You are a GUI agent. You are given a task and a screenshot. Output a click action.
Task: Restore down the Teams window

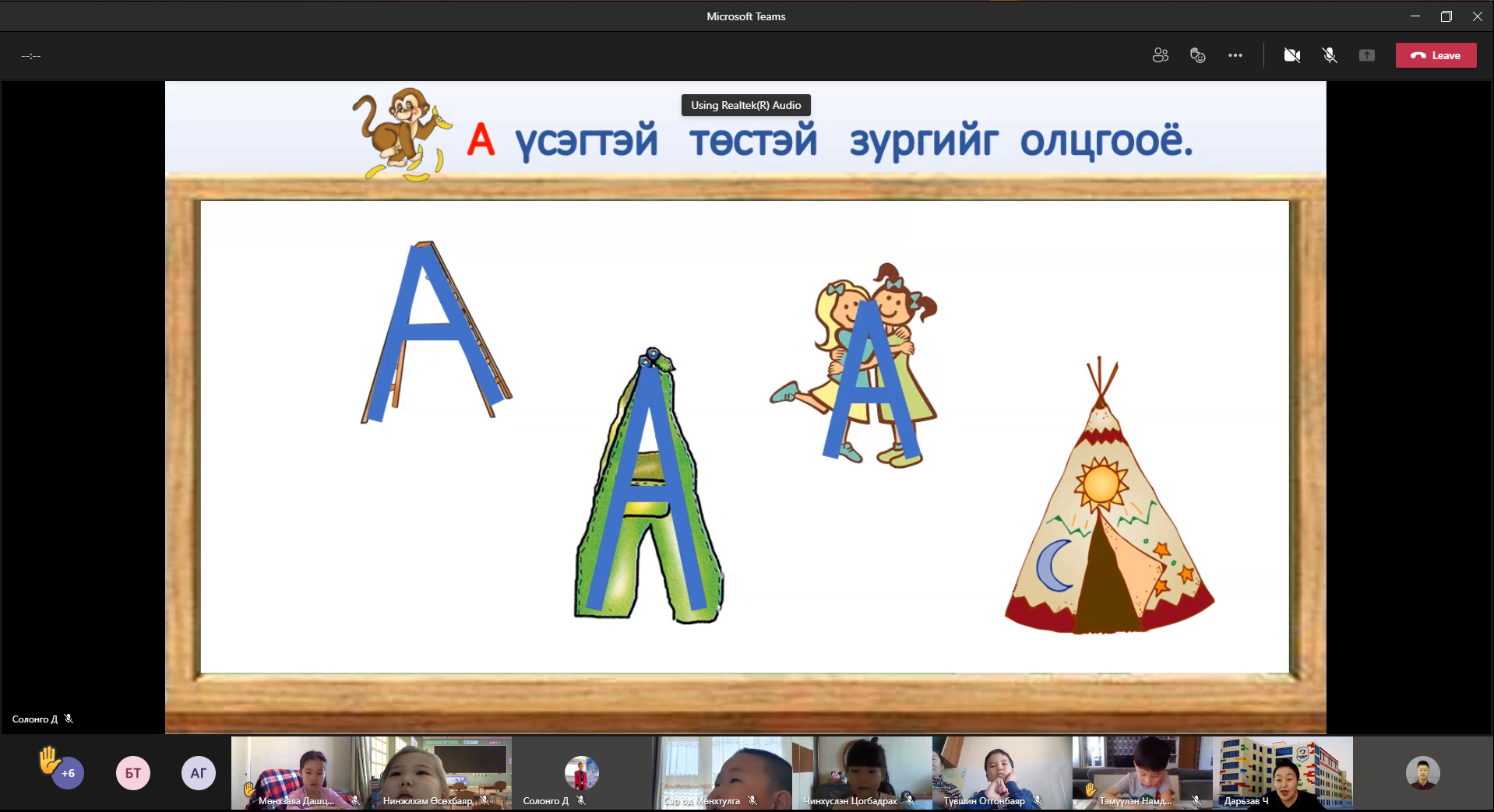point(1446,16)
